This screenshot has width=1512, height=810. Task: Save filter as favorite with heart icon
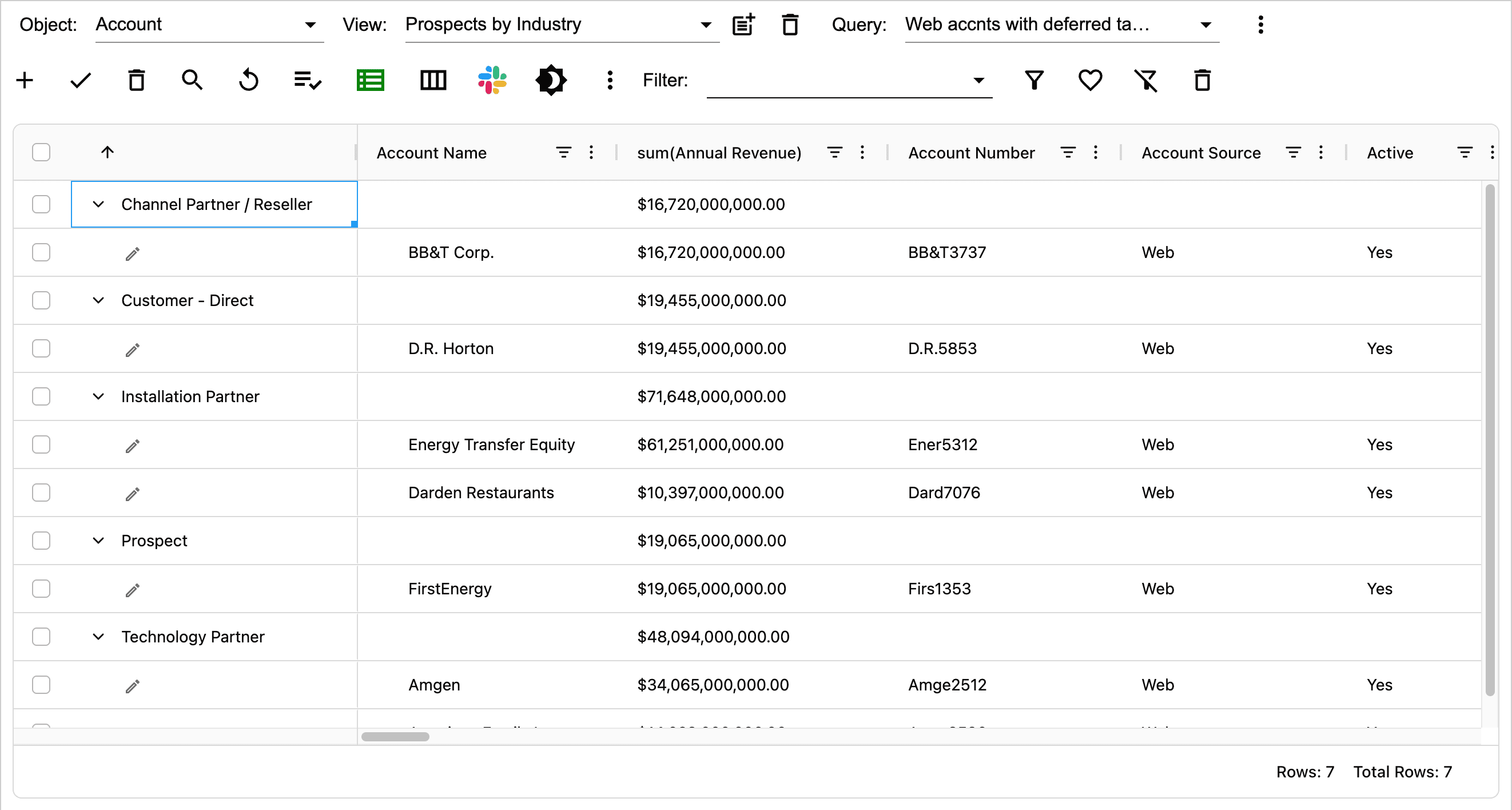1090,81
